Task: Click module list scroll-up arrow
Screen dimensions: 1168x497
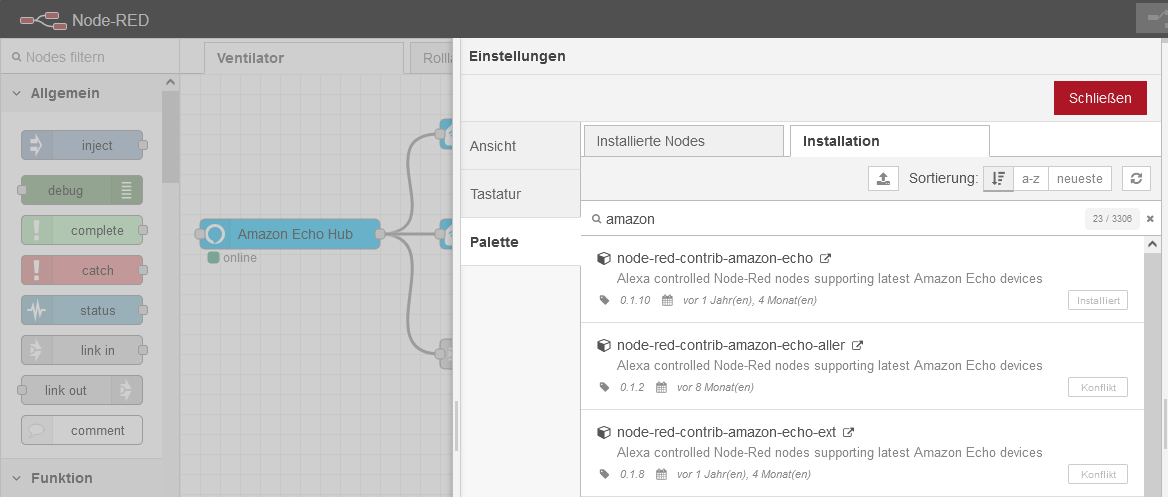Action: click(1152, 244)
